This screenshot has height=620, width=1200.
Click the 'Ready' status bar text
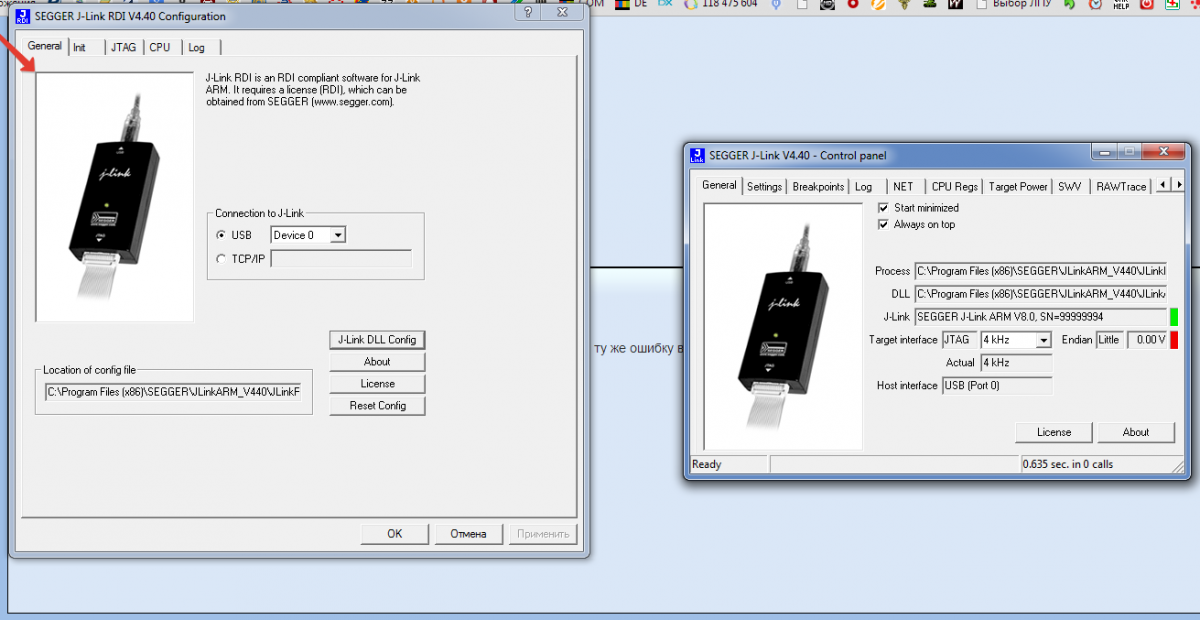[707, 464]
